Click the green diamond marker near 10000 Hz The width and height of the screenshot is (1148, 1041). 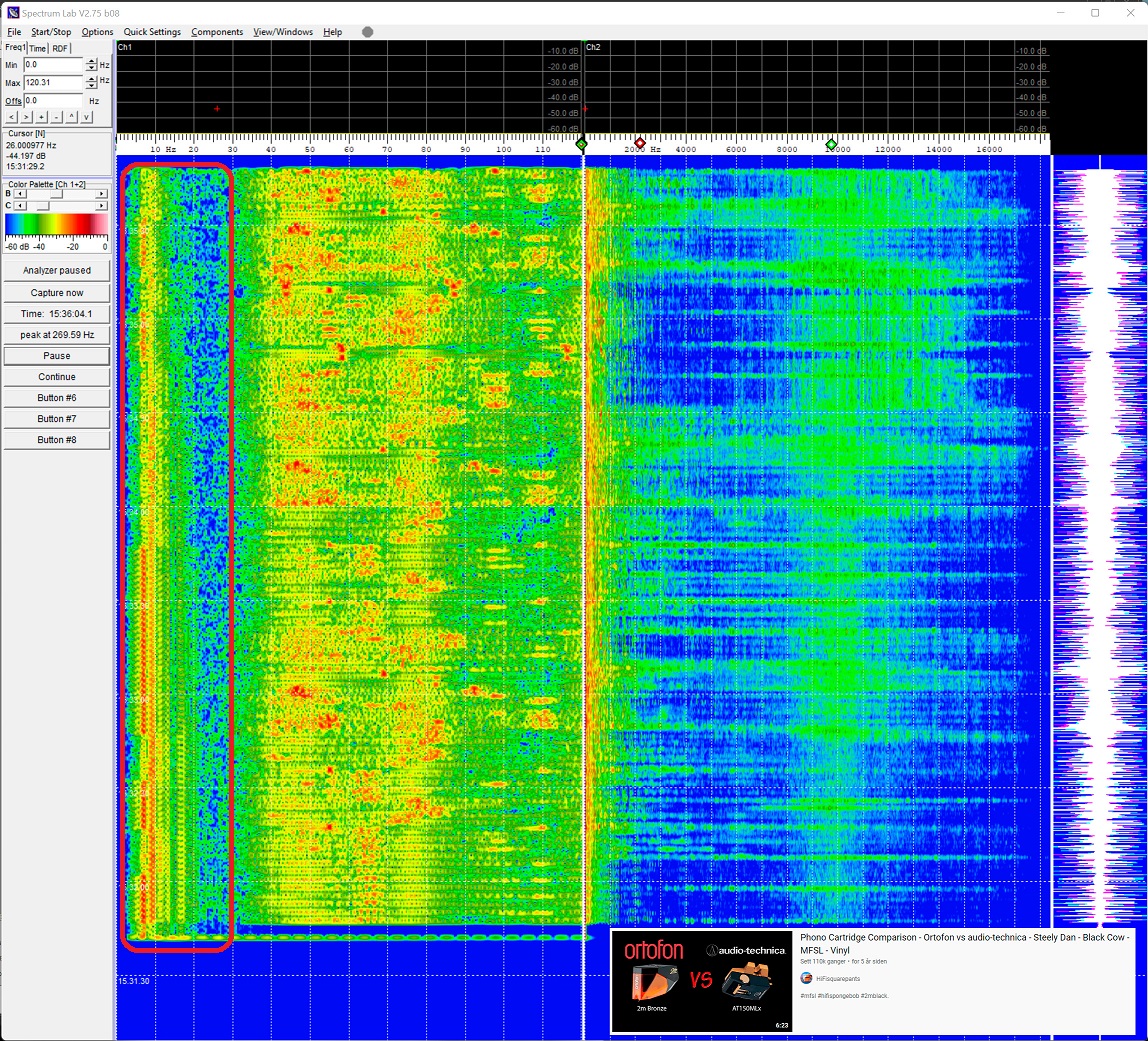pos(831,146)
